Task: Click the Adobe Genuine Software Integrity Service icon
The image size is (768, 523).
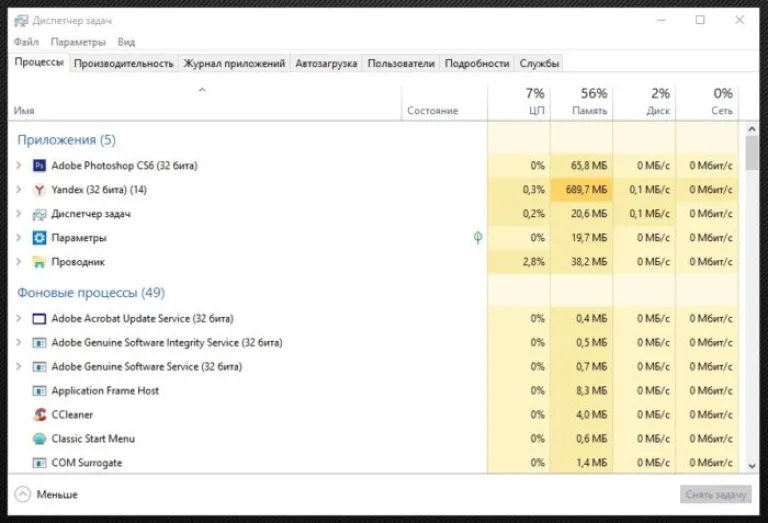Action: coord(39,343)
